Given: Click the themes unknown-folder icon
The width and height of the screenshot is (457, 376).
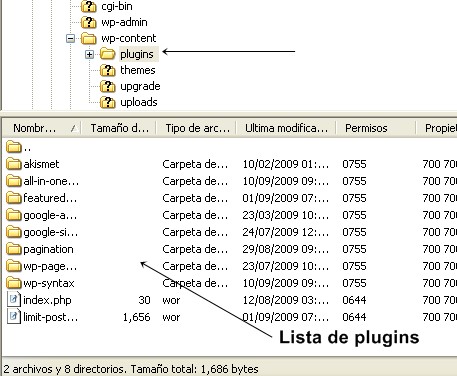Looking at the screenshot, I should [107, 70].
